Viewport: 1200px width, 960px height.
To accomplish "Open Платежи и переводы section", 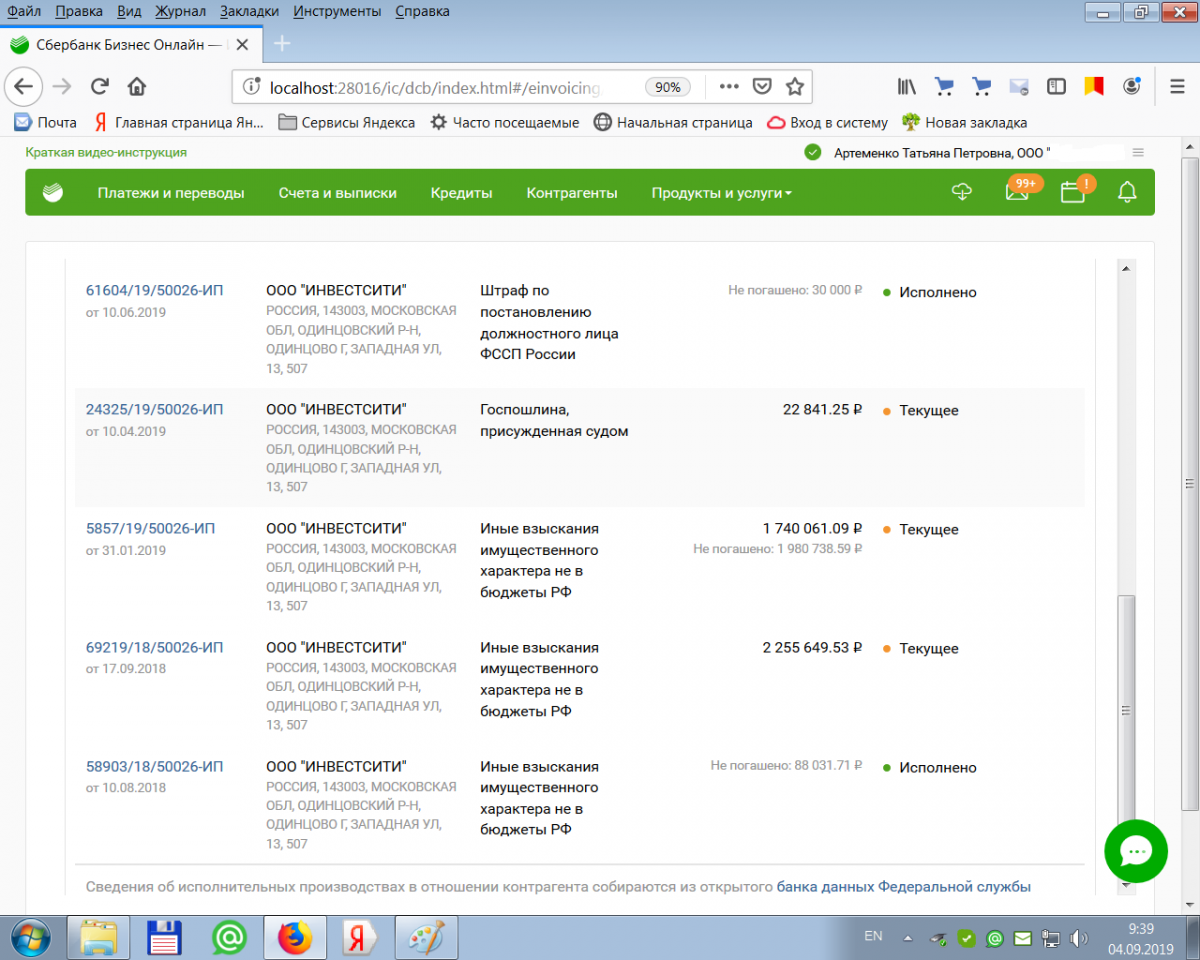I will click(171, 193).
